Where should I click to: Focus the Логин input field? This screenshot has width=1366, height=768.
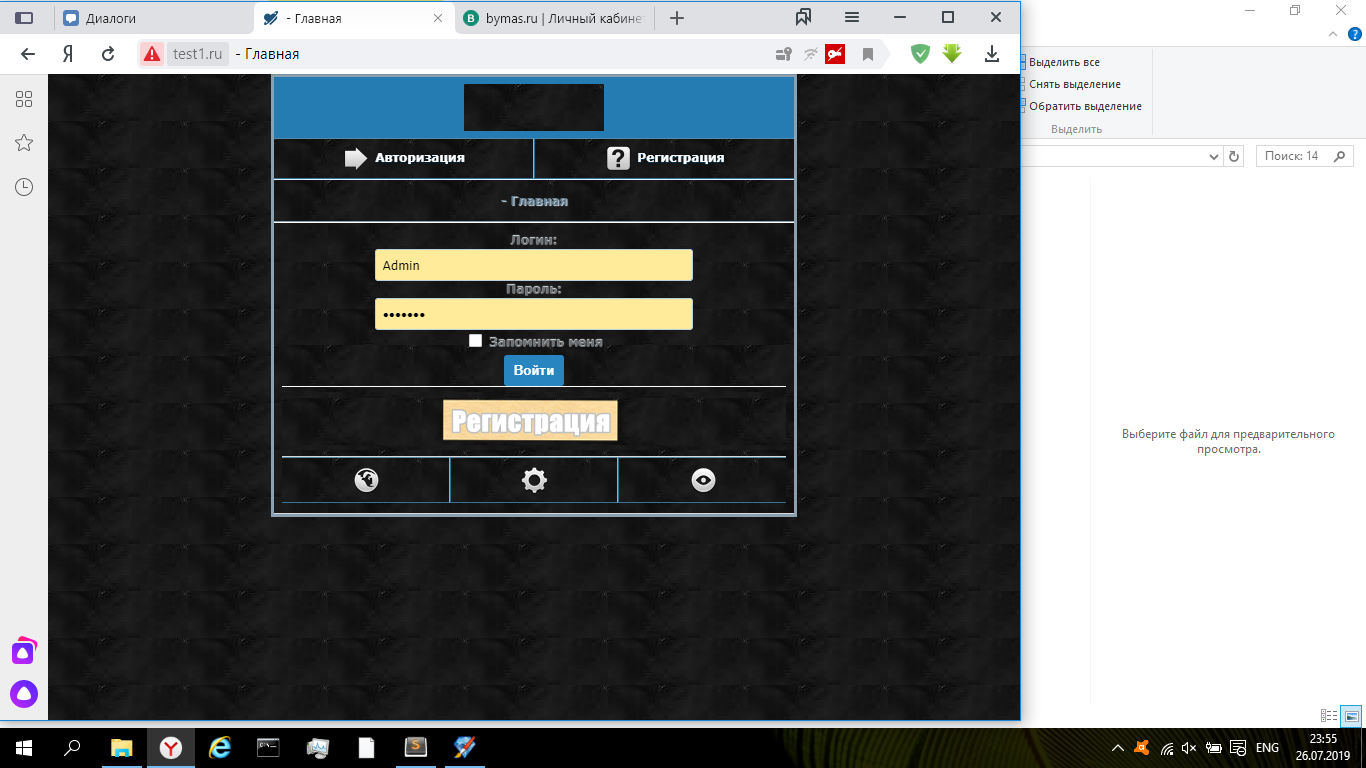[x=533, y=265]
